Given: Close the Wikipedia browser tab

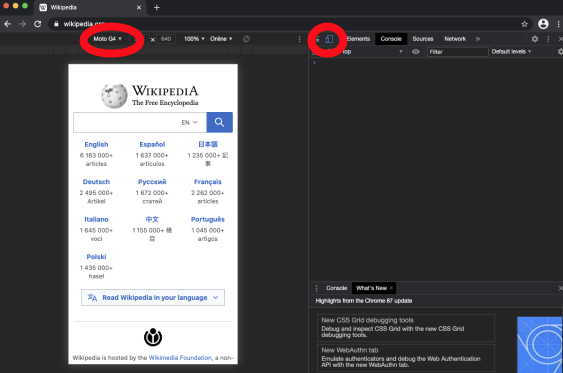Looking at the screenshot, I should coord(139,8).
